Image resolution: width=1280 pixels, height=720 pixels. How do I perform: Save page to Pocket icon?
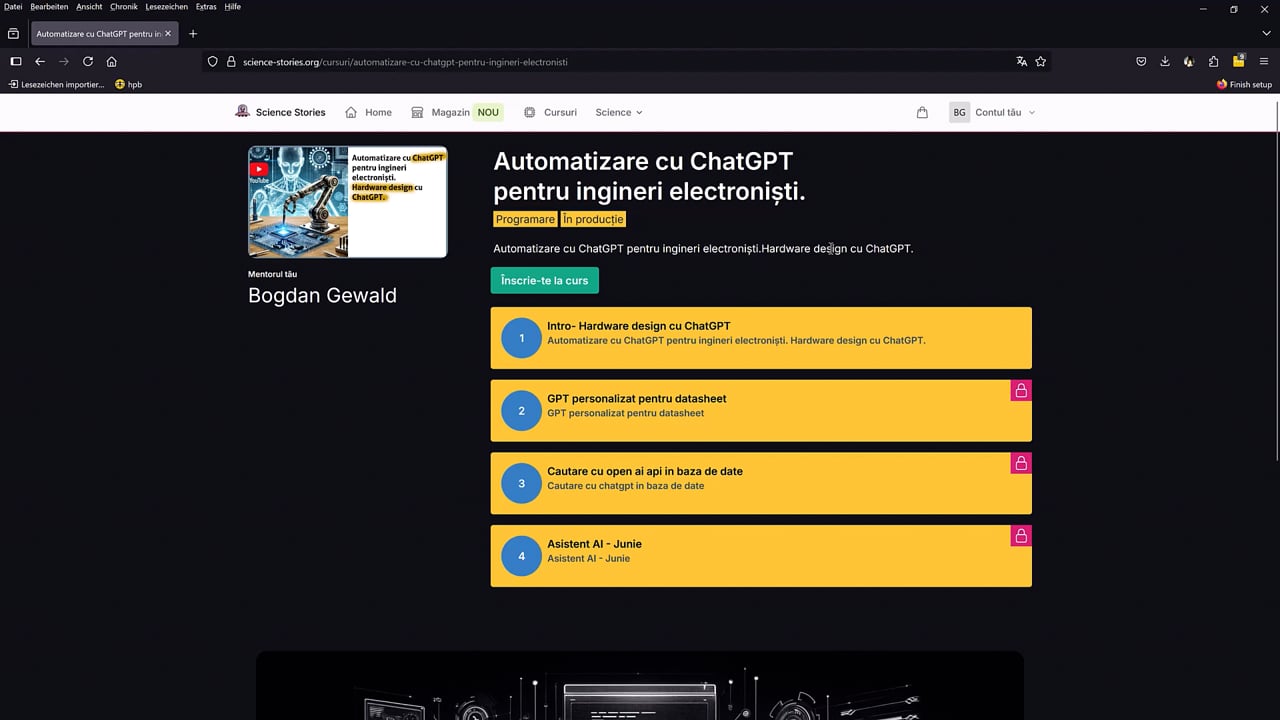[x=1141, y=61]
